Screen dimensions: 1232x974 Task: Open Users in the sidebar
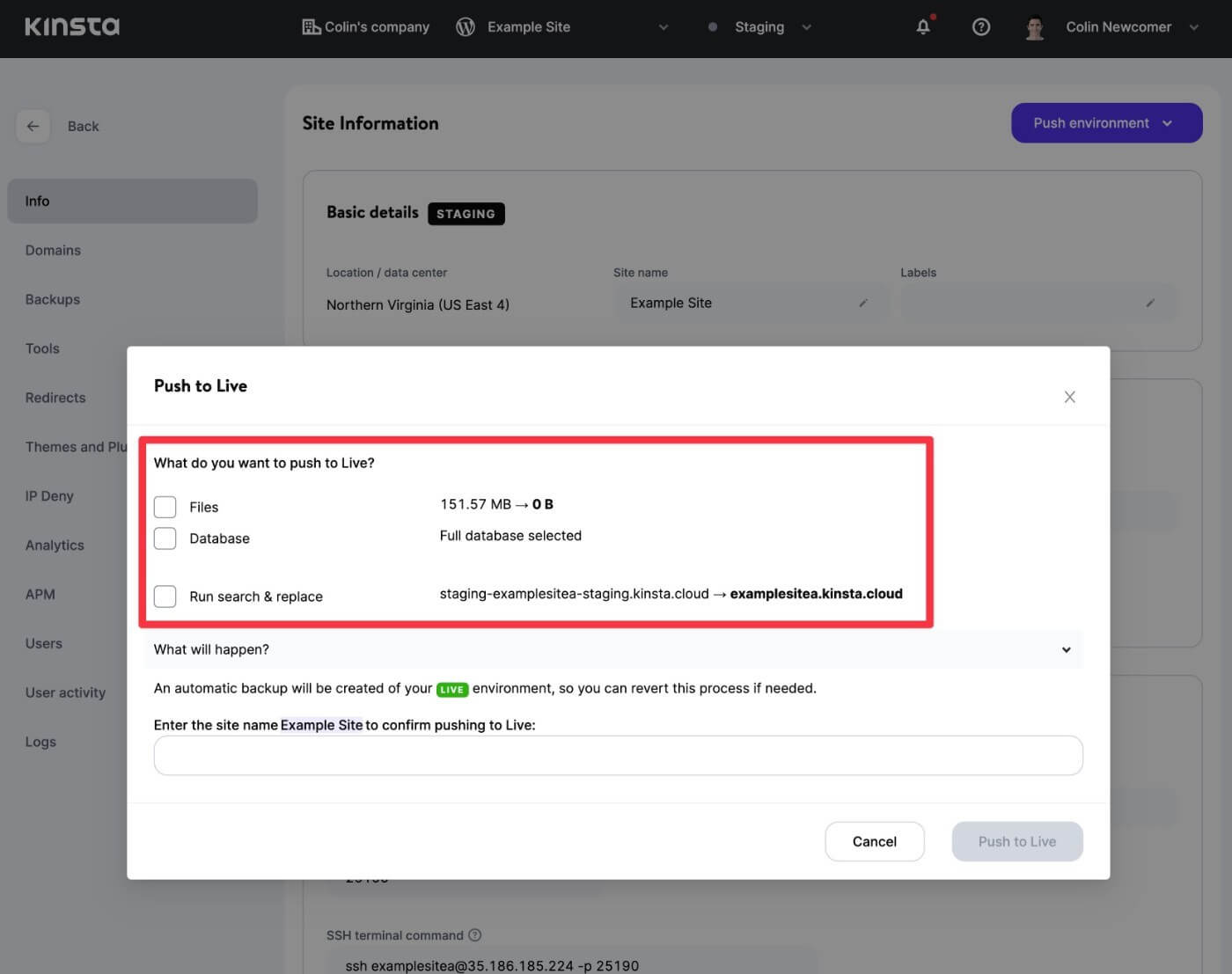44,644
